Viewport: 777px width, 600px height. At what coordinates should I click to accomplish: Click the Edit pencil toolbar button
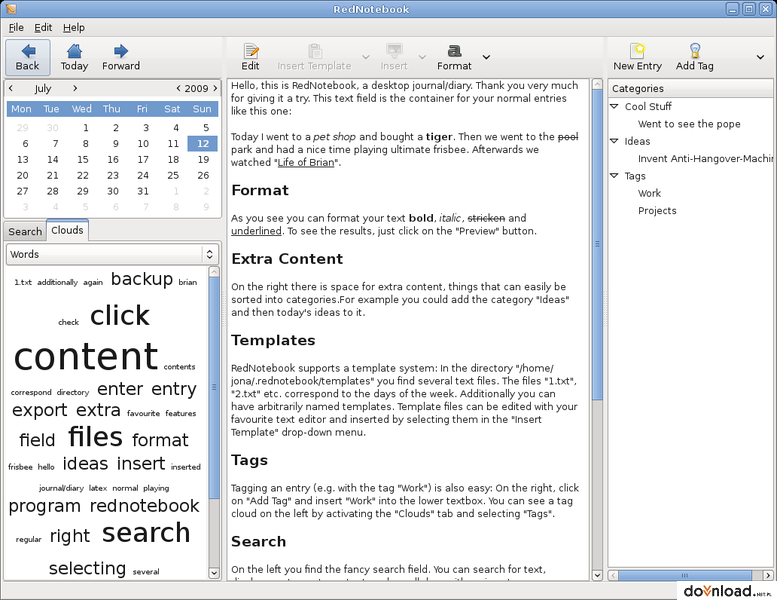(x=251, y=57)
